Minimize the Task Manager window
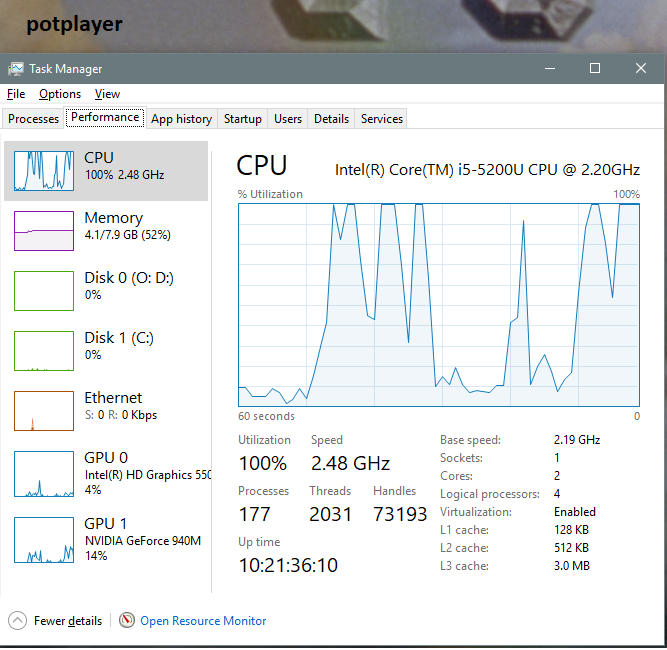Viewport: 667px width, 650px height. (550, 68)
